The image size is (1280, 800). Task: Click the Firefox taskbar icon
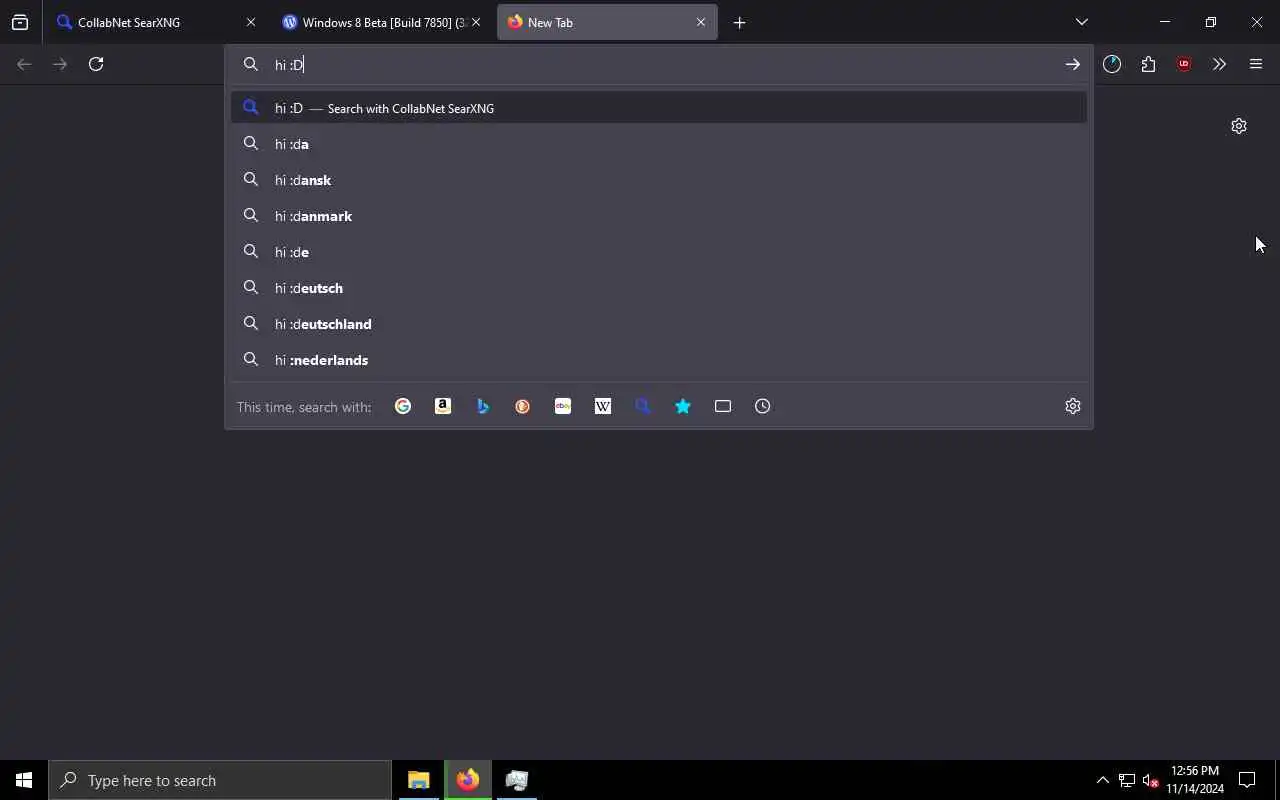pyautogui.click(x=467, y=780)
